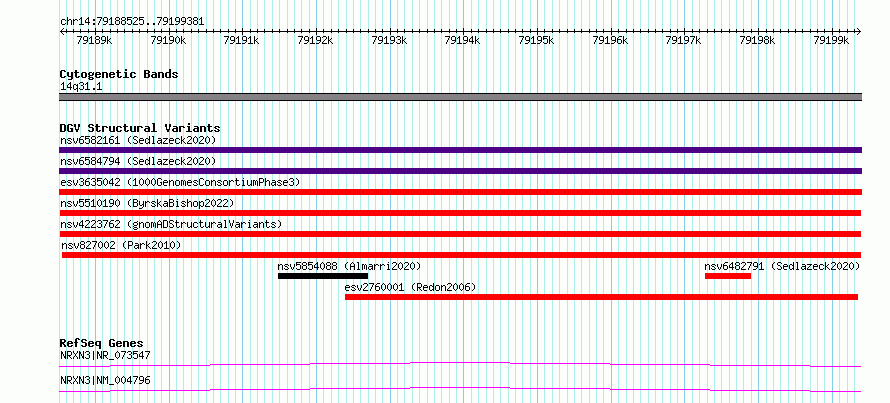This screenshot has width=890, height=403.
Task: Click the 79190k ruler tick
Action: tap(169, 40)
